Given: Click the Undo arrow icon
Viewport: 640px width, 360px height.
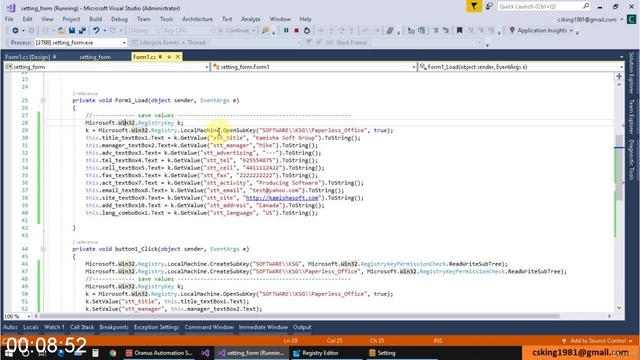Looking at the screenshot, I should click(x=96, y=31).
